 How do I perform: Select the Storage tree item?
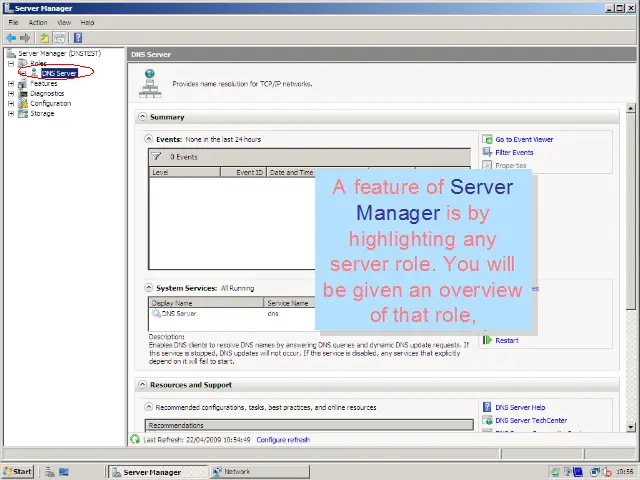42,113
